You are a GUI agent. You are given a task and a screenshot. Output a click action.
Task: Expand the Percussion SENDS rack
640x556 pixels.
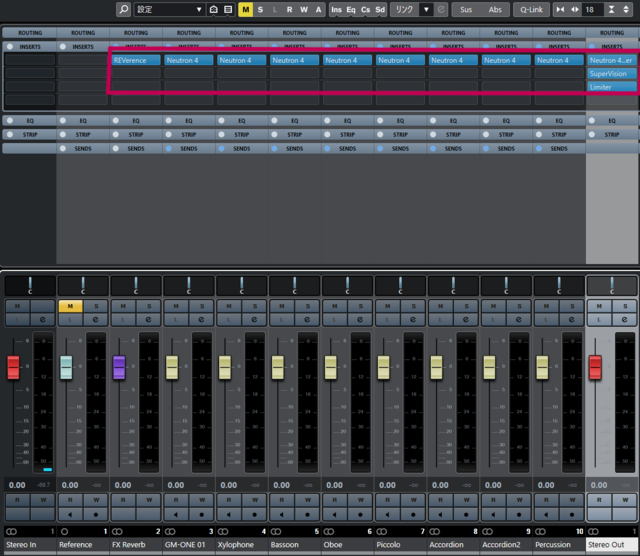click(x=559, y=149)
